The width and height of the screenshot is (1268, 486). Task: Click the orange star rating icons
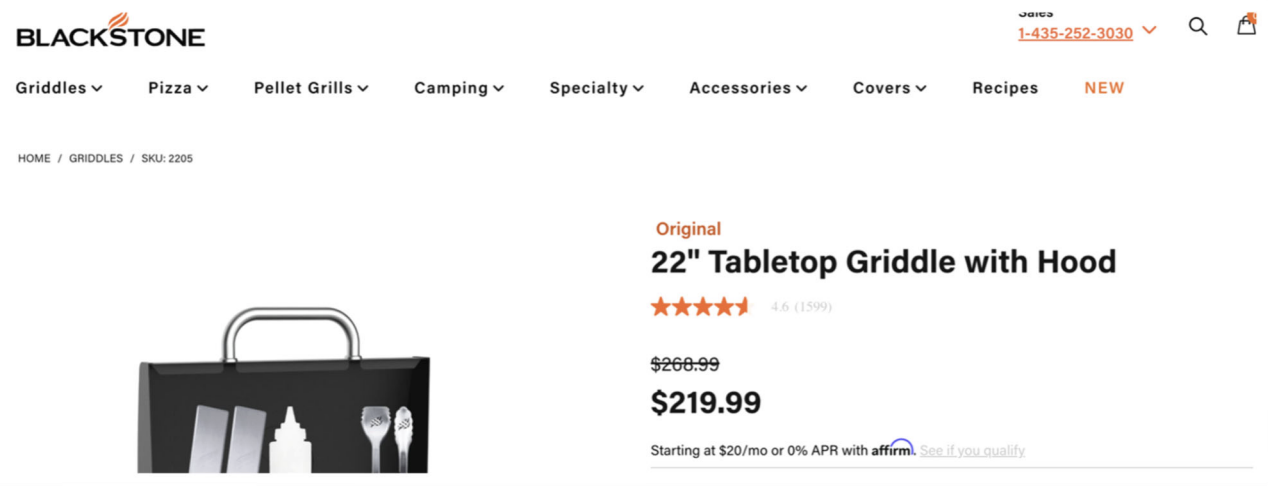click(x=699, y=307)
